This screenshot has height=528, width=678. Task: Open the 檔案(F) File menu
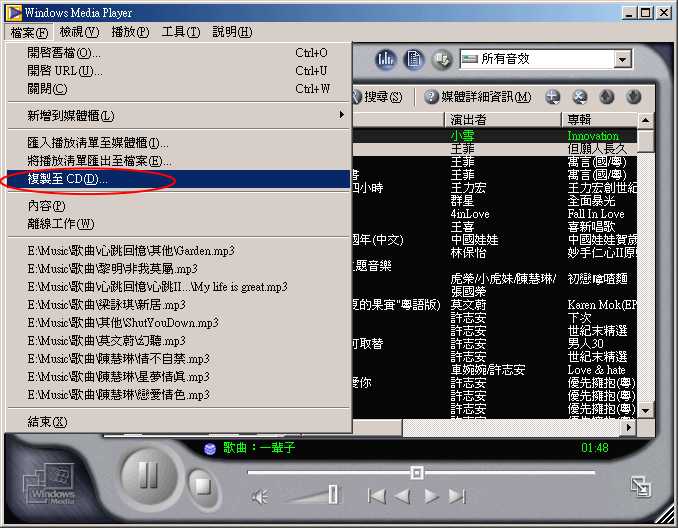29,32
